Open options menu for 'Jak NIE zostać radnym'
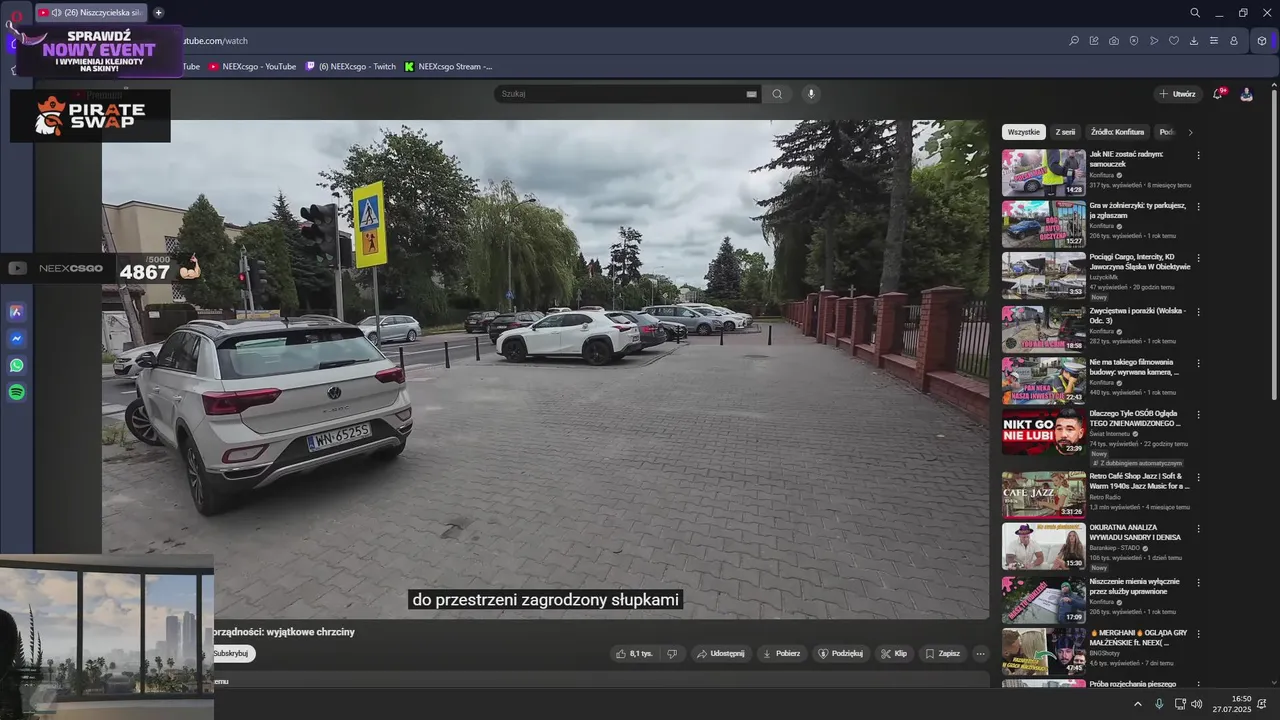The width and height of the screenshot is (1280, 720). (x=1198, y=155)
